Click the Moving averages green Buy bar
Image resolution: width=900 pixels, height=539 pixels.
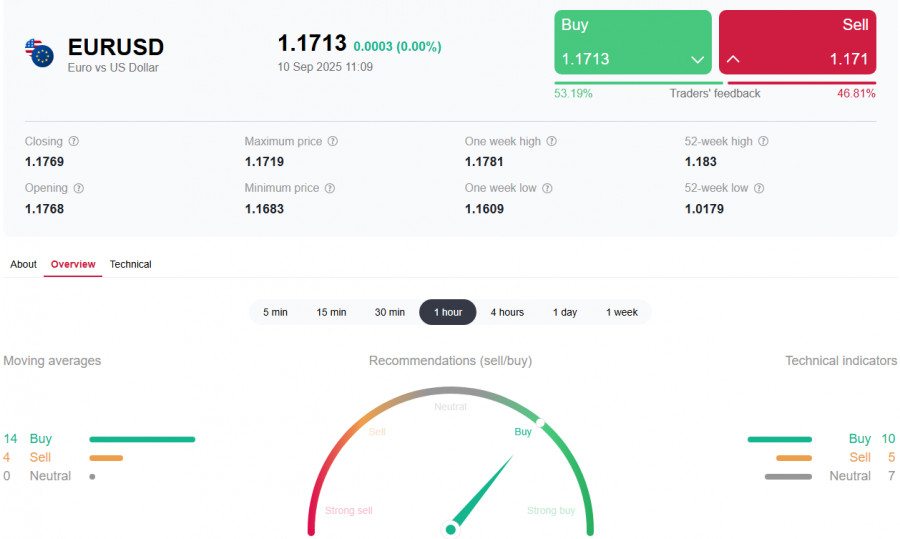tap(142, 439)
